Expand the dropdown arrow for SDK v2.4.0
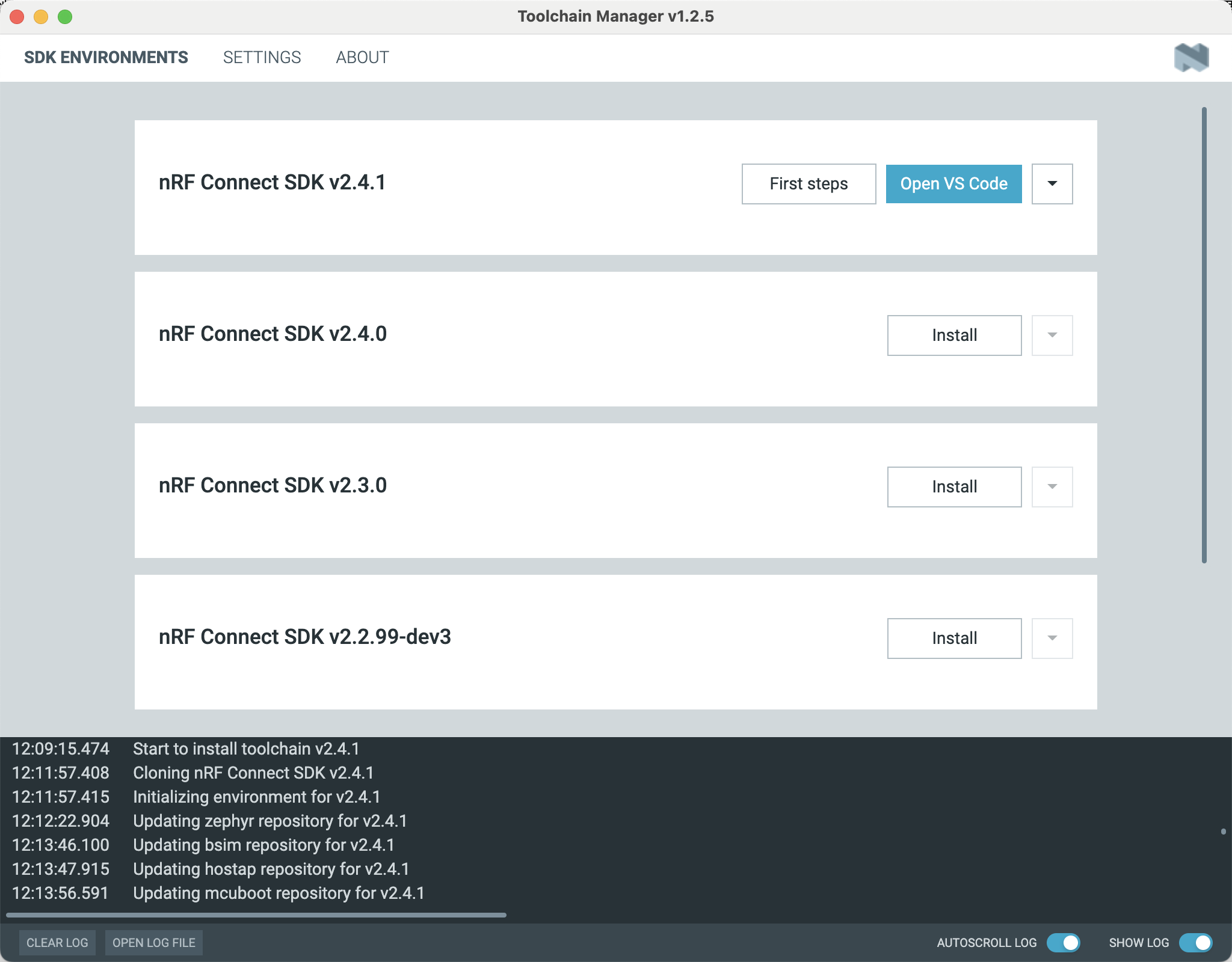 (x=1052, y=335)
